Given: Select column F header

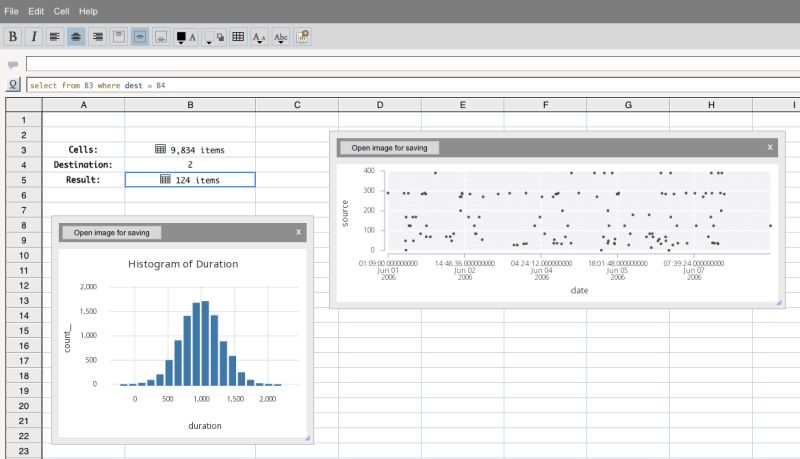Looking at the screenshot, I should coord(545,105).
